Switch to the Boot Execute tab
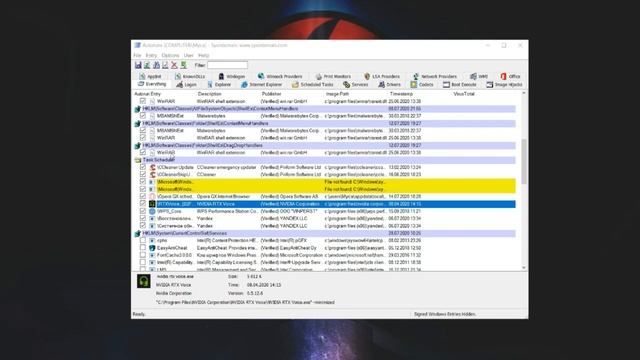640x360 pixels. (460, 84)
